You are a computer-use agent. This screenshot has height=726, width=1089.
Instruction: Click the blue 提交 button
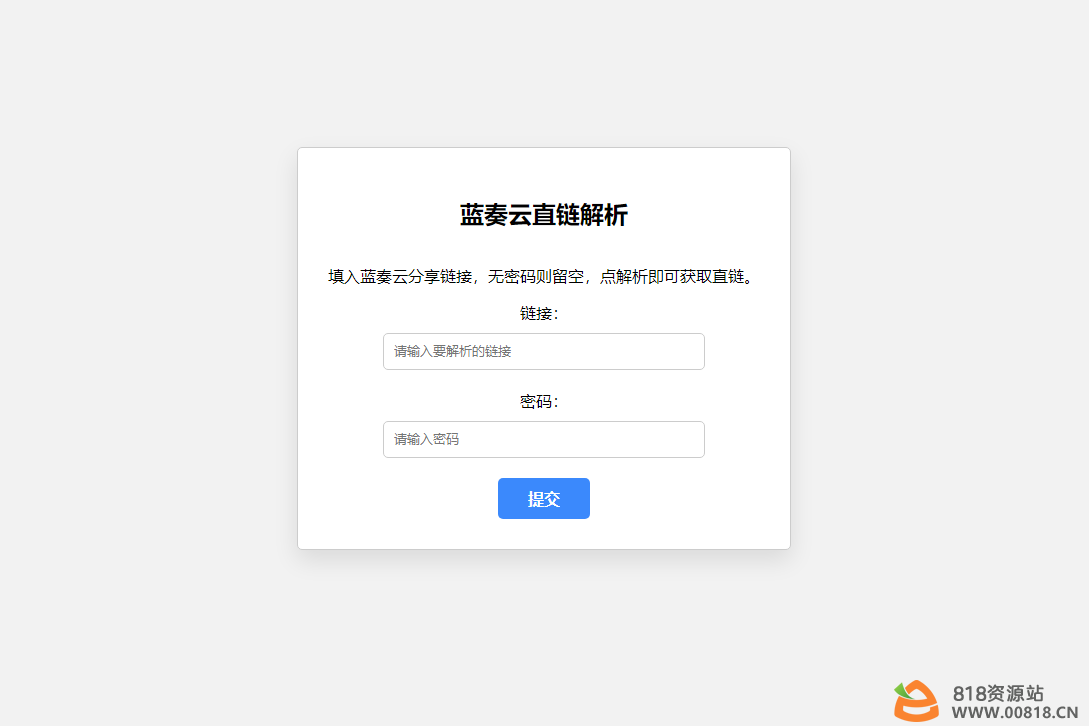tap(544, 498)
